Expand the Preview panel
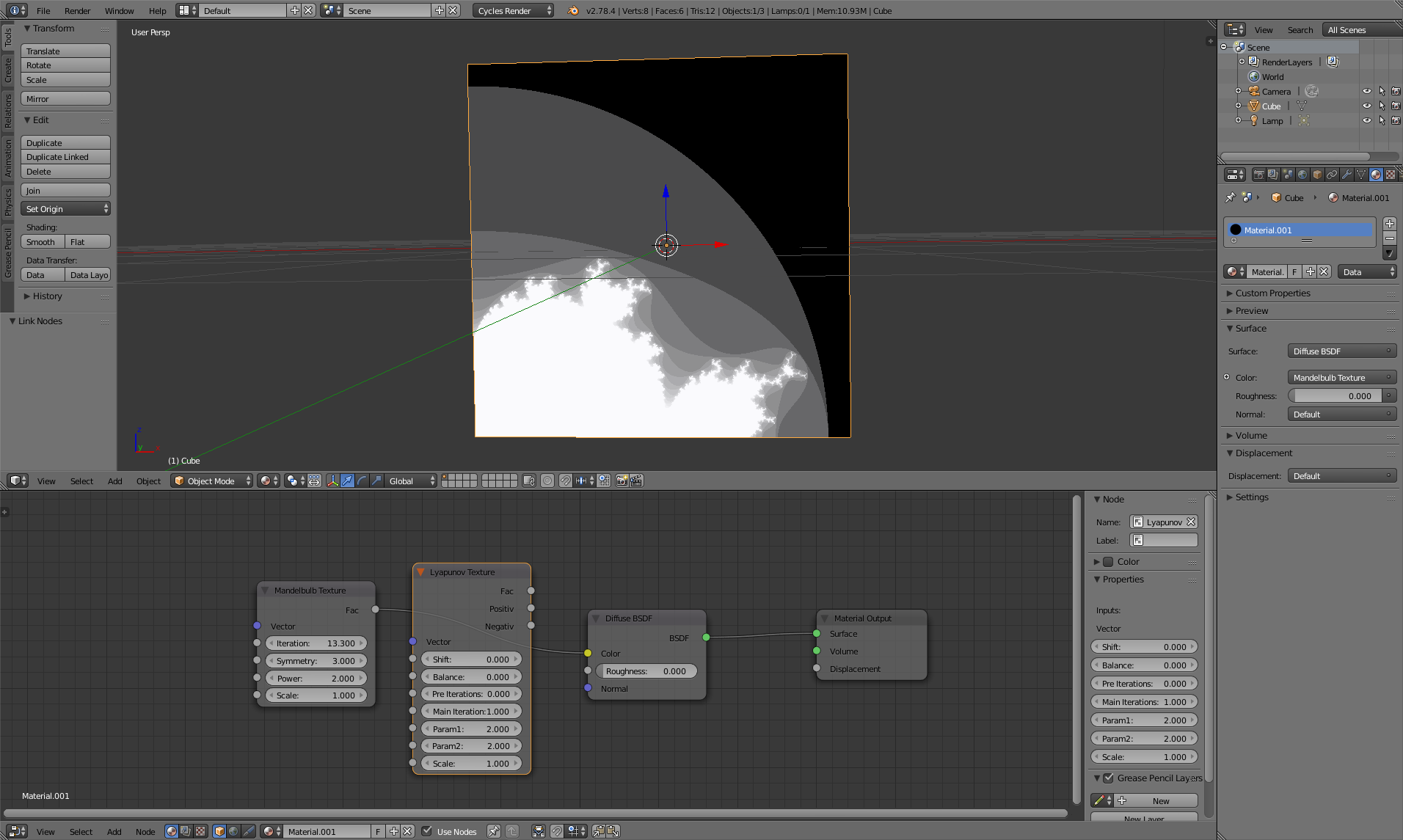The height and width of the screenshot is (840, 1403). tap(1251, 311)
